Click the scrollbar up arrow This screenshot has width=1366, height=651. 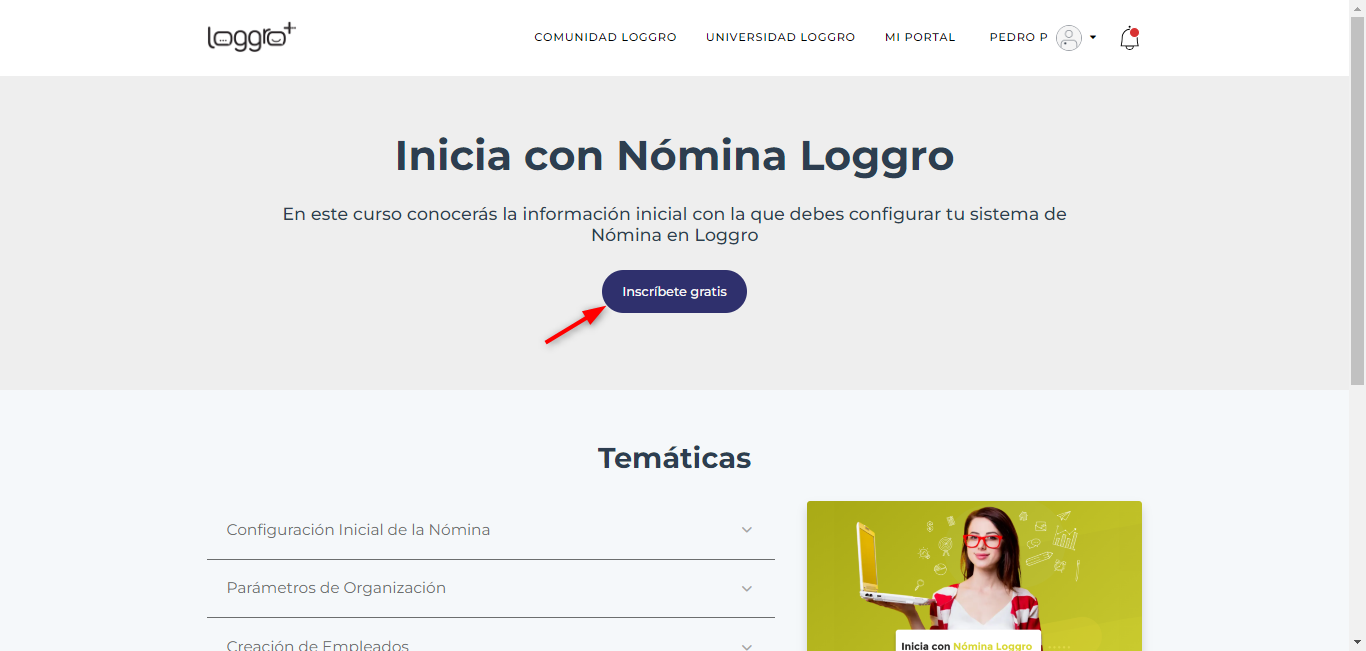[1357, 8]
